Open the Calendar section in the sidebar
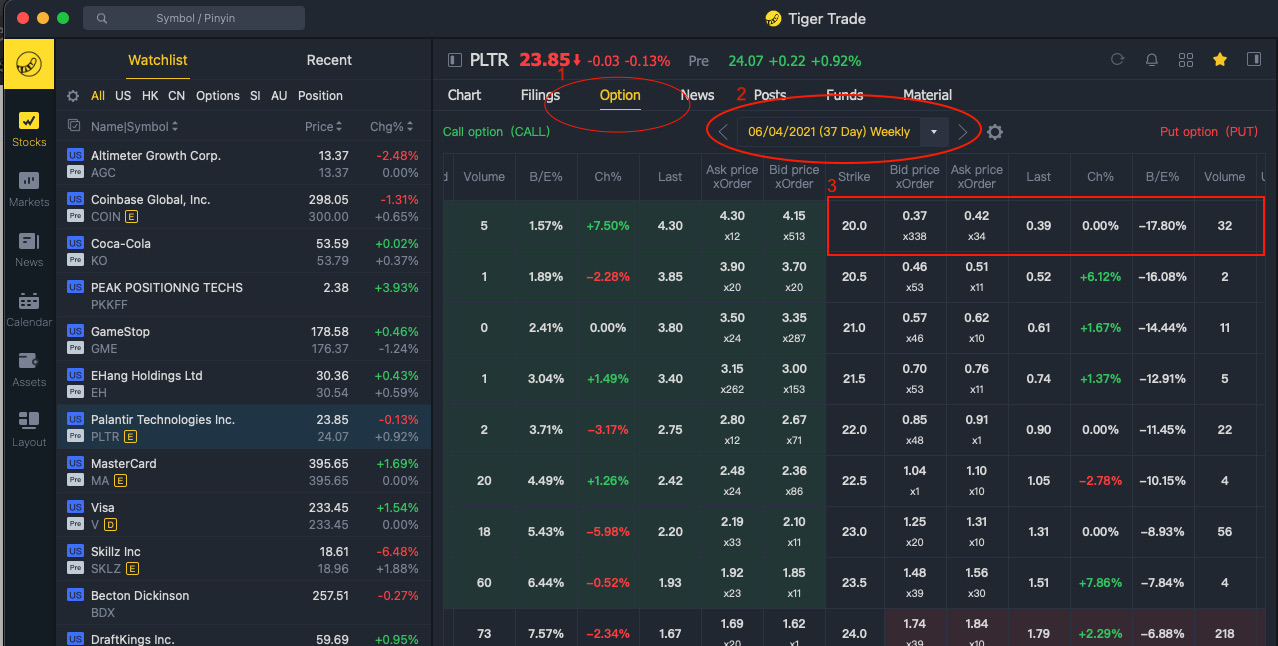 click(28, 309)
